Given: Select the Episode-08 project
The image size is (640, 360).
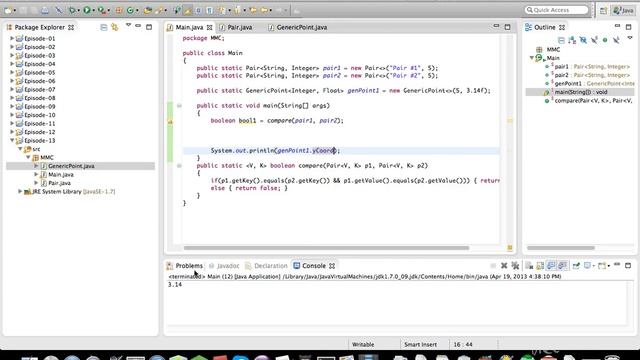Looking at the screenshot, I should point(40,98).
